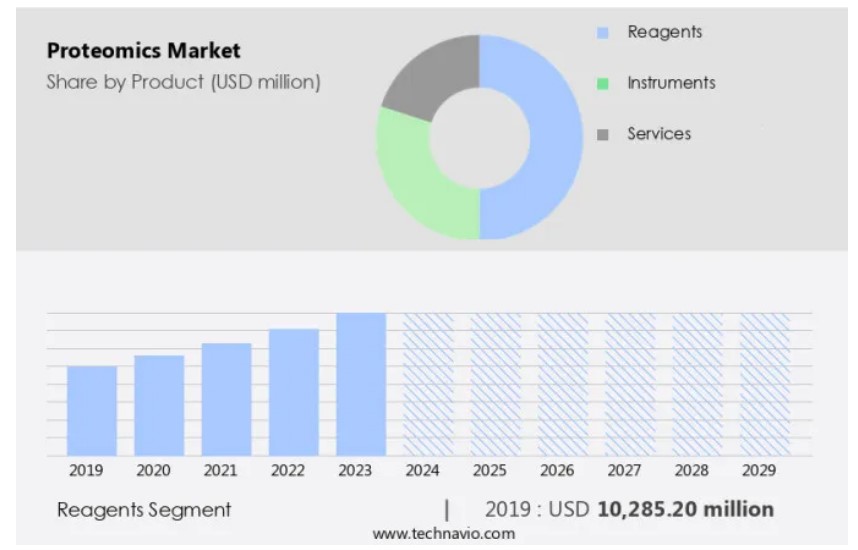Click the USD 10,285.20 million value

pyautogui.click(x=685, y=509)
